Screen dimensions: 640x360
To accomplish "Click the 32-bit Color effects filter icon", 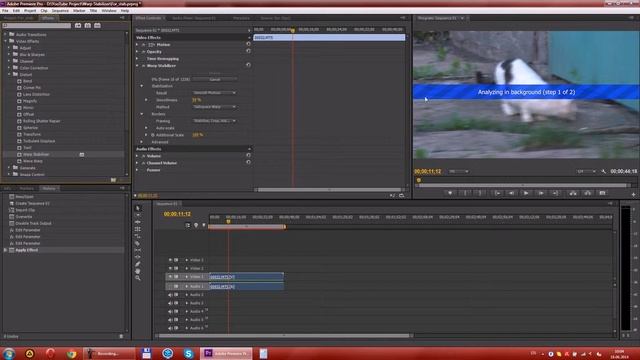I will tap(88, 25).
